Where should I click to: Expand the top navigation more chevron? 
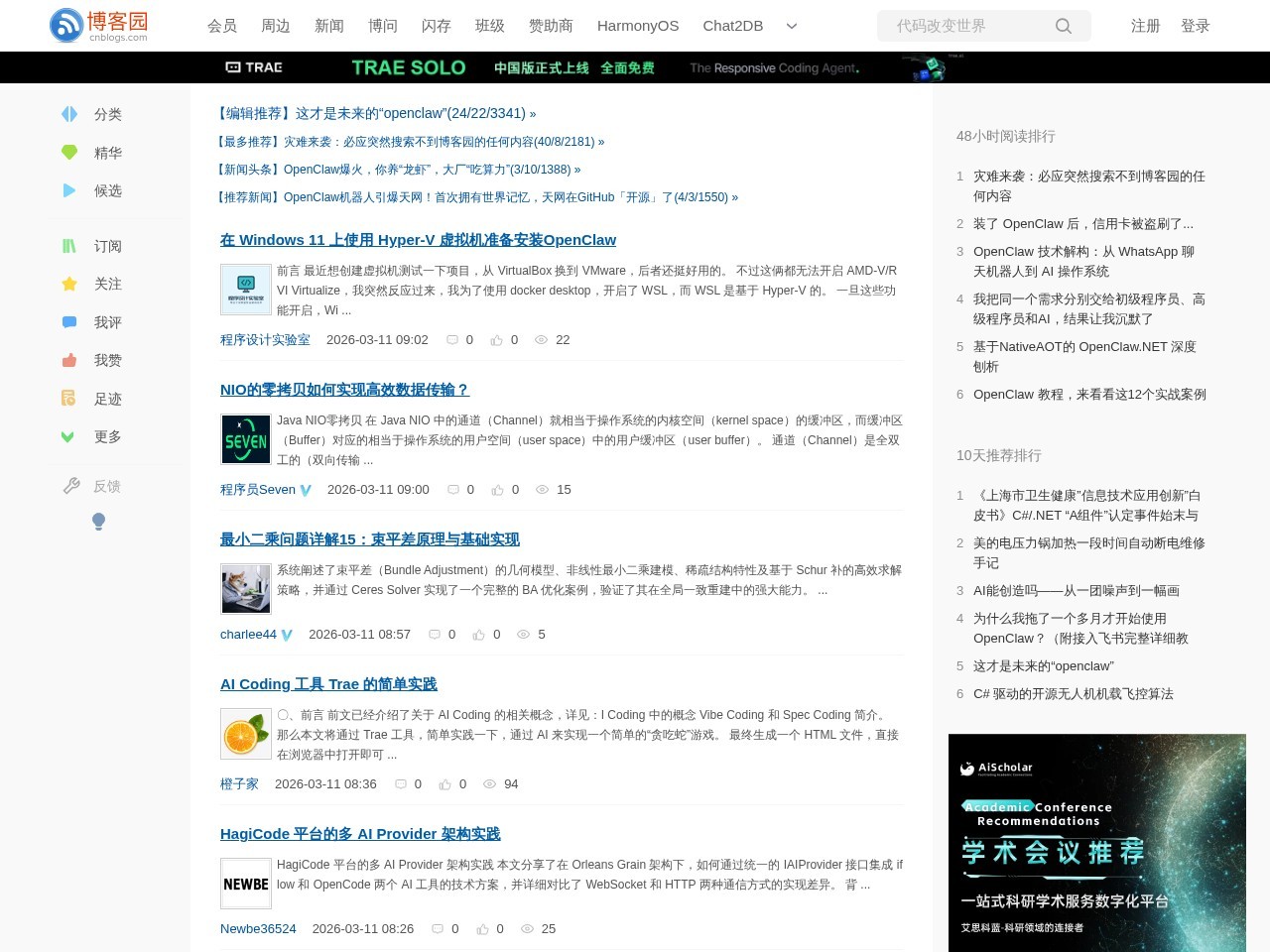[791, 26]
